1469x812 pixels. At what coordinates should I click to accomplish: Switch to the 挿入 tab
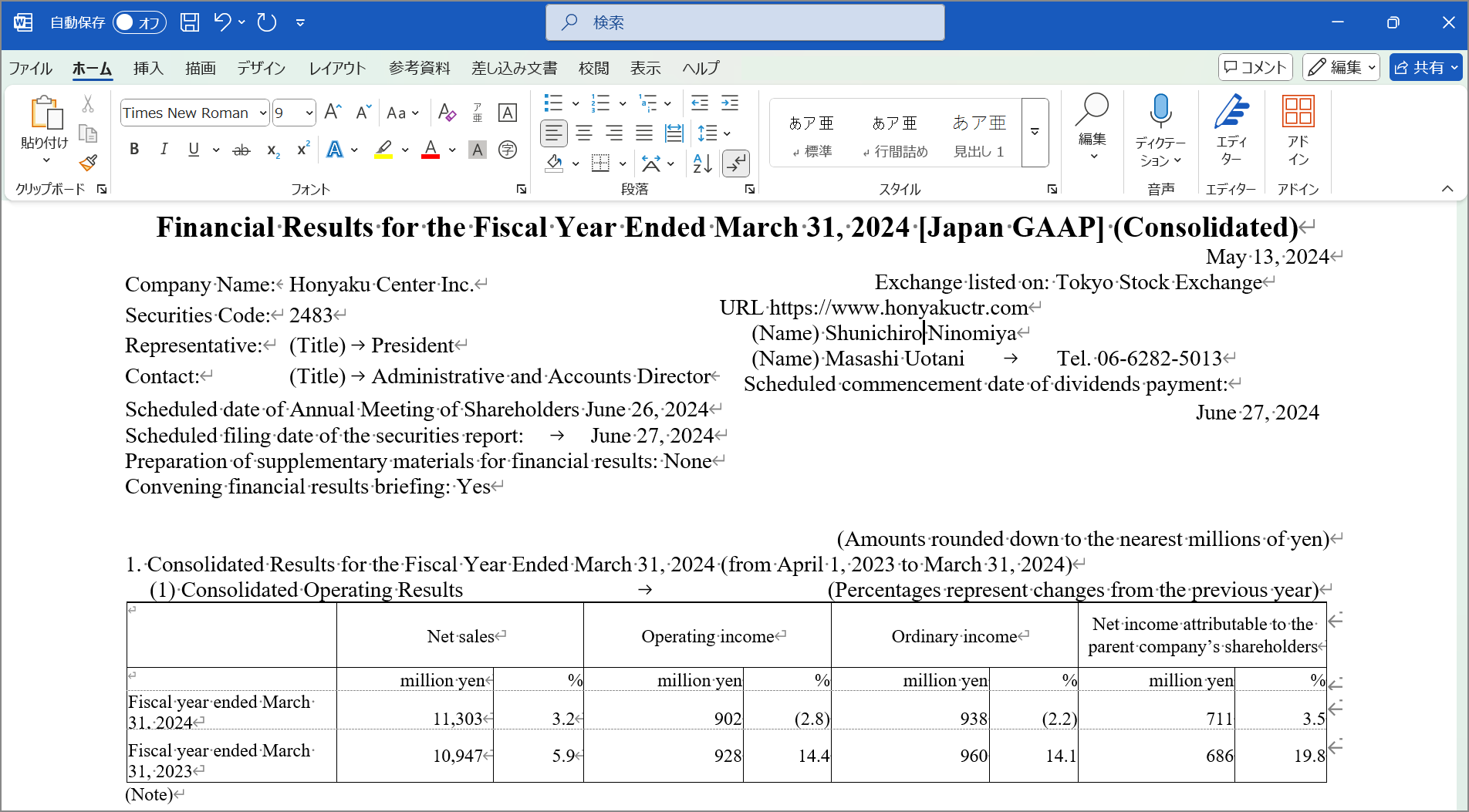click(148, 69)
